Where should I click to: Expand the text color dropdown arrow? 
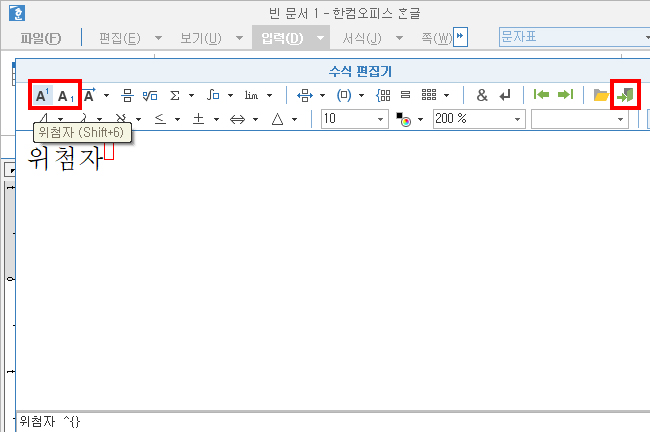click(x=420, y=120)
